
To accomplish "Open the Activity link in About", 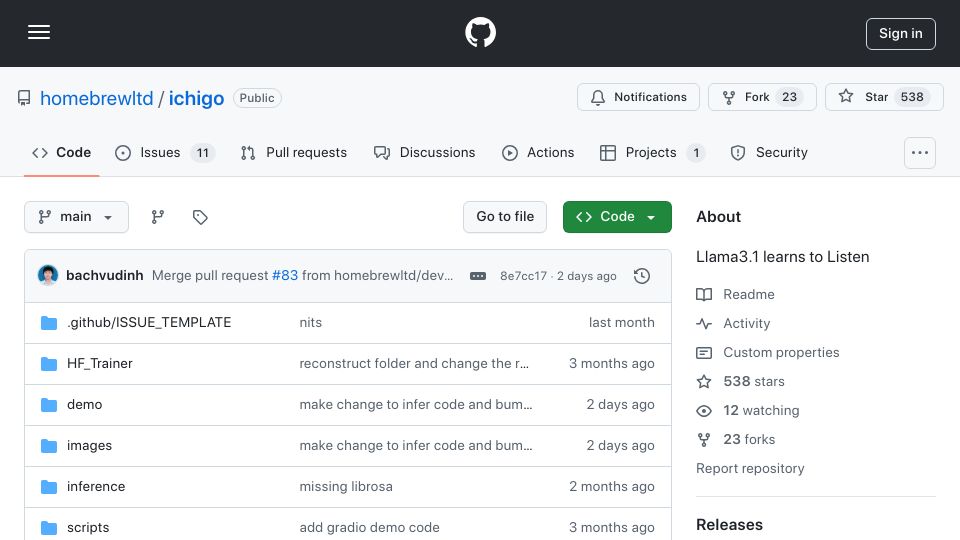I will click(733, 323).
